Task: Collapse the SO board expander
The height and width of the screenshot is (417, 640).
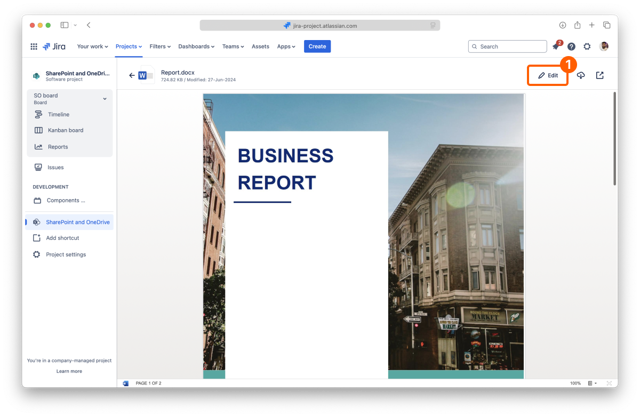Action: tap(104, 99)
